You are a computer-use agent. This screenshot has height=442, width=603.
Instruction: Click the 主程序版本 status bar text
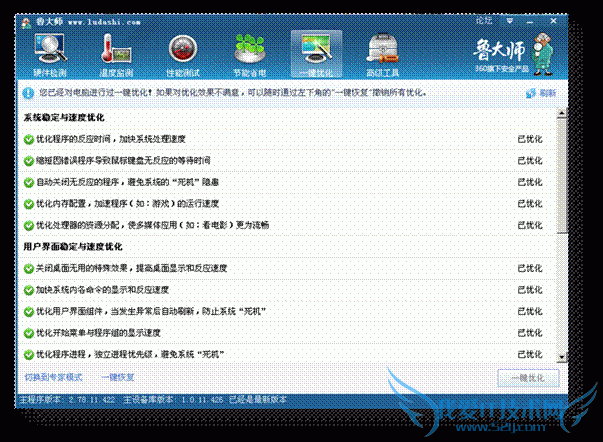(x=67, y=400)
